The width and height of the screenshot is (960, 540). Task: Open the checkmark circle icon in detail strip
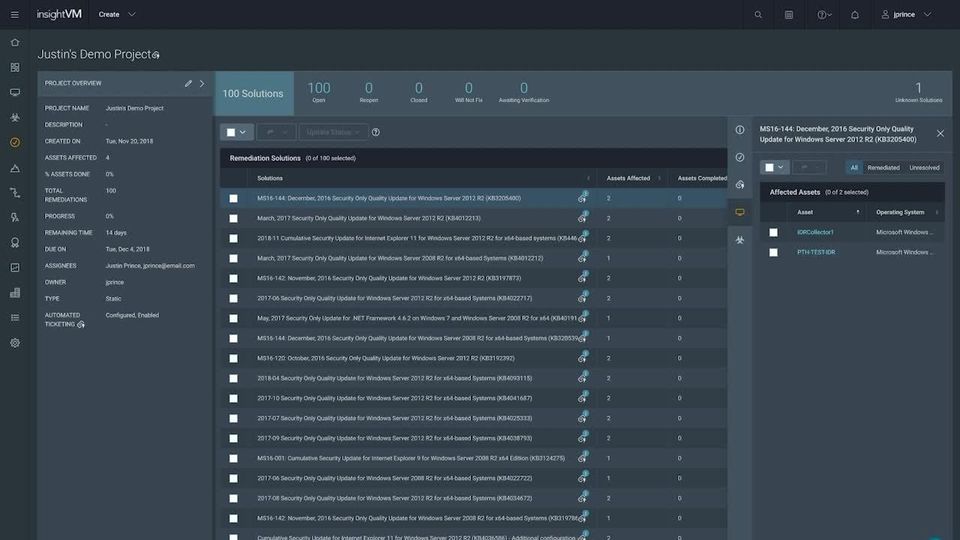[740, 157]
